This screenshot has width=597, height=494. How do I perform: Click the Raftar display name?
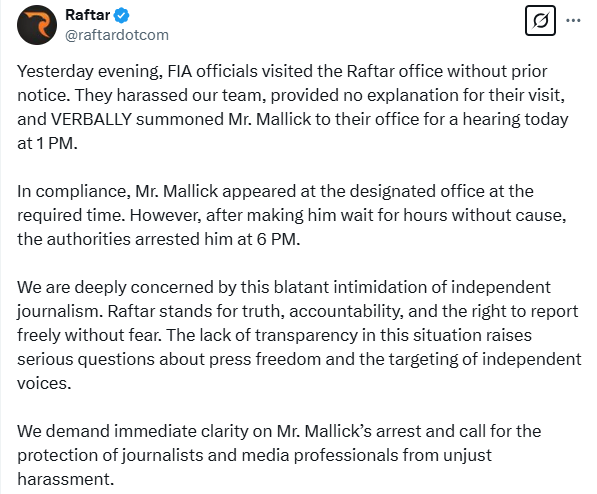(x=88, y=15)
